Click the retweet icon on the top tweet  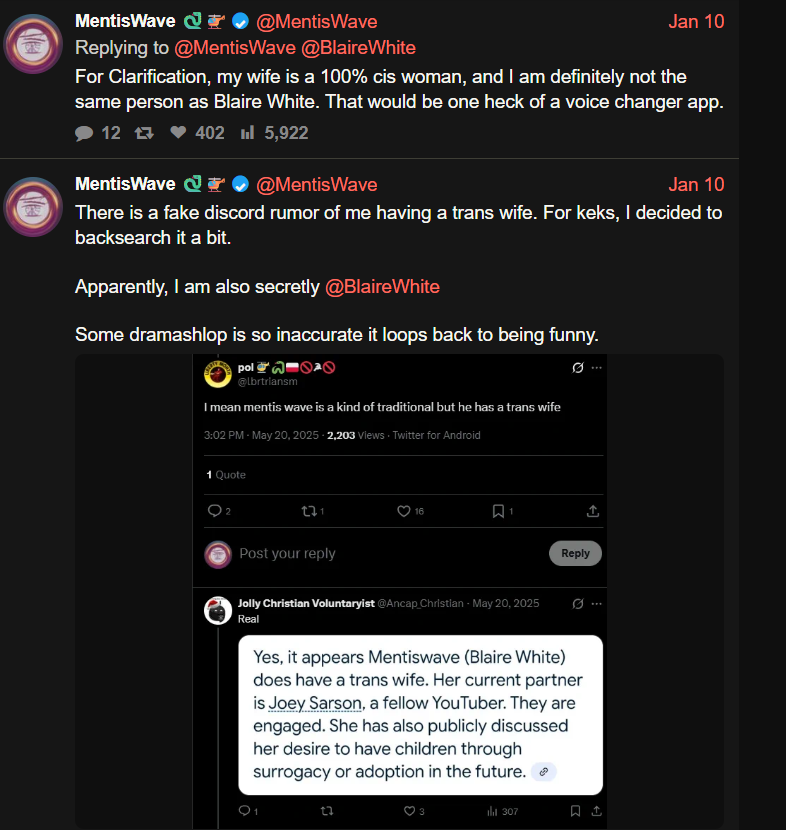click(x=144, y=133)
